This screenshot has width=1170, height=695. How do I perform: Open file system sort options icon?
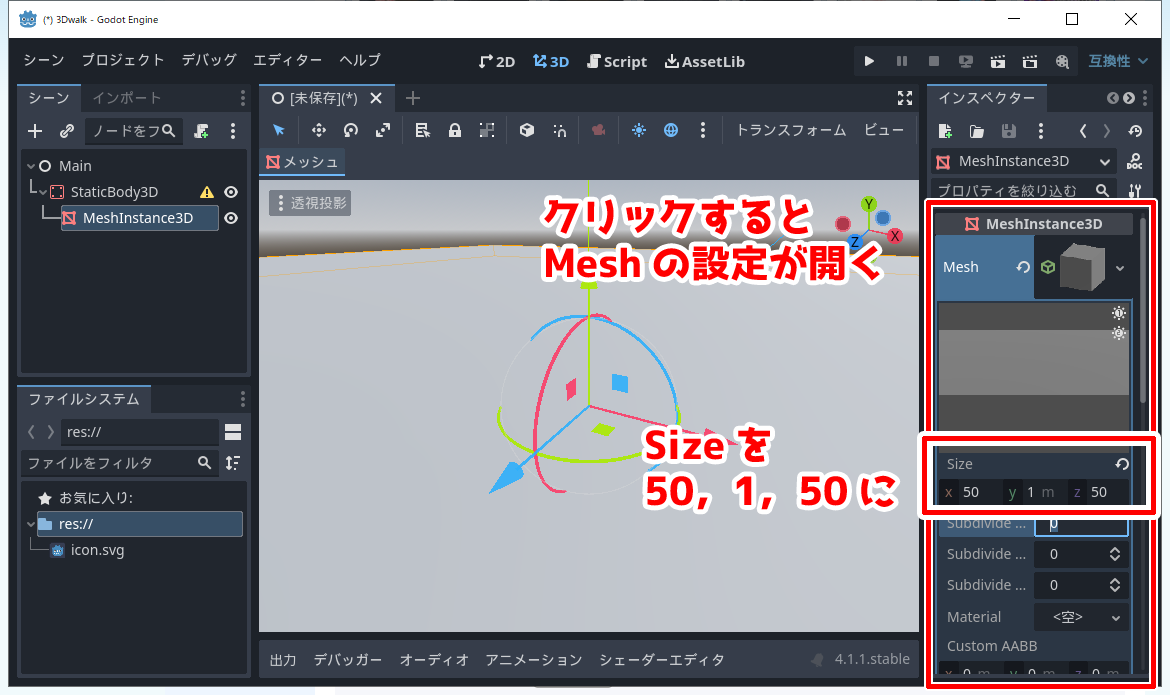click(233, 463)
